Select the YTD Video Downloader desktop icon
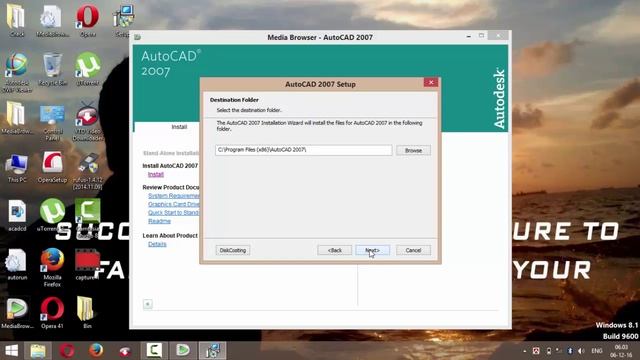The image size is (640, 360). coord(88,122)
